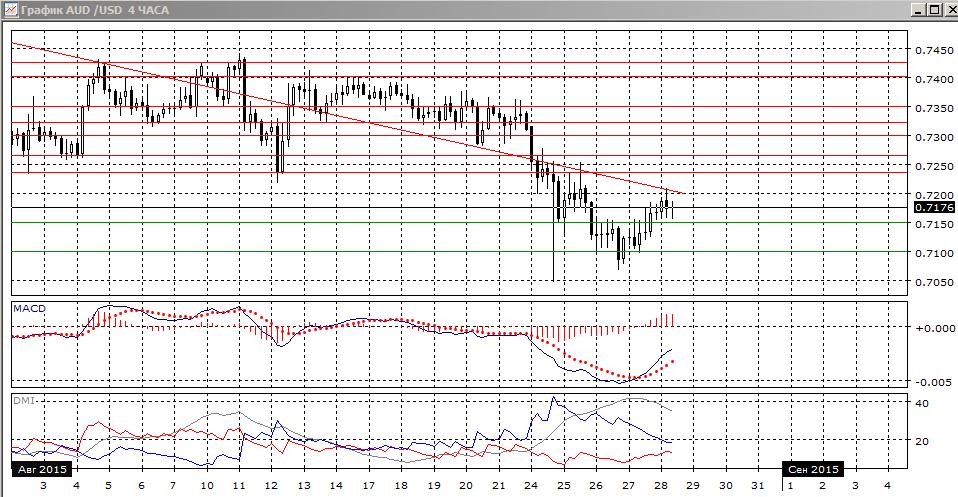958x497 pixels.
Task: Click date 12 on the time axis
Action: pyautogui.click(x=271, y=485)
